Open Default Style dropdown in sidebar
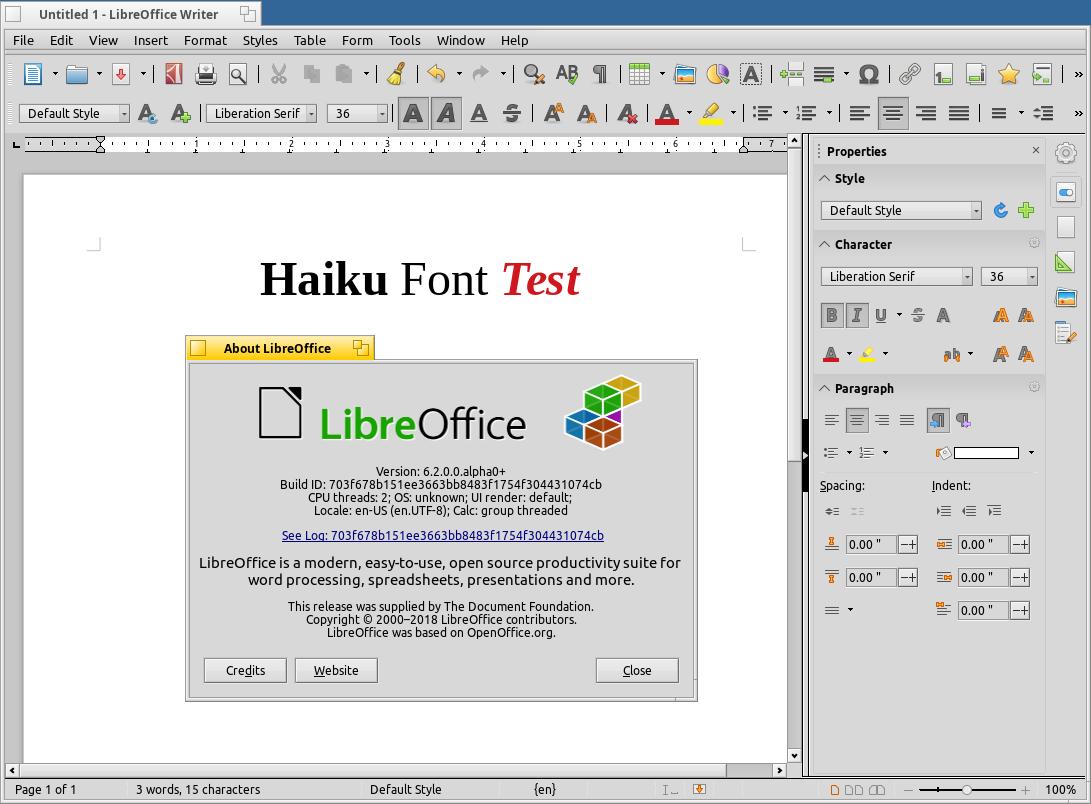Screen dimensions: 1091x804 coord(976,210)
